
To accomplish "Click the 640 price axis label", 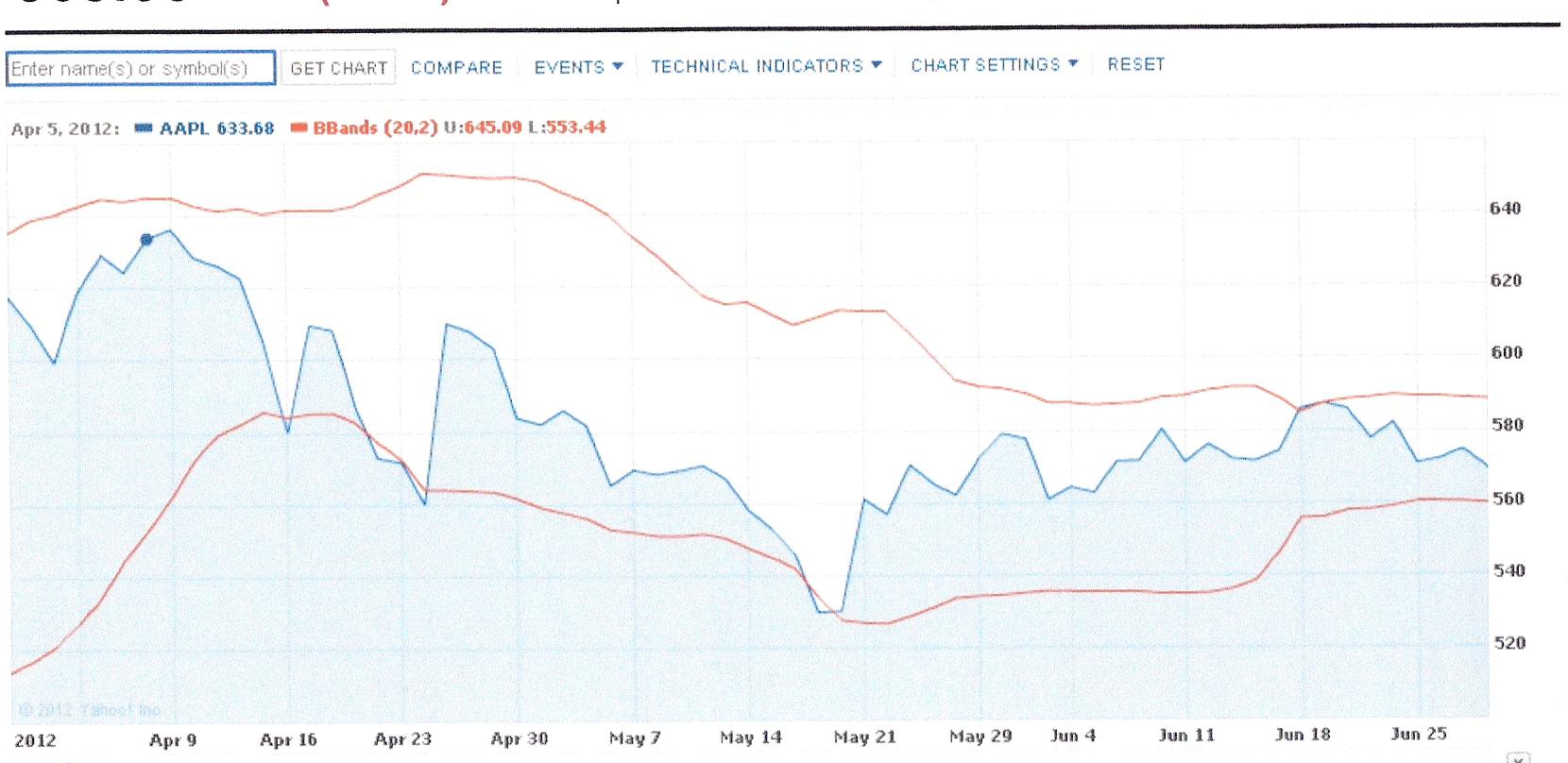I will click(1506, 209).
